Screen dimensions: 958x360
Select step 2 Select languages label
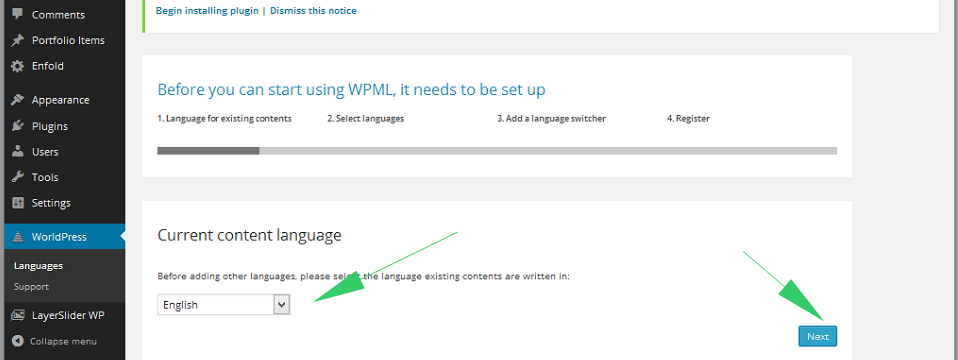click(365, 119)
